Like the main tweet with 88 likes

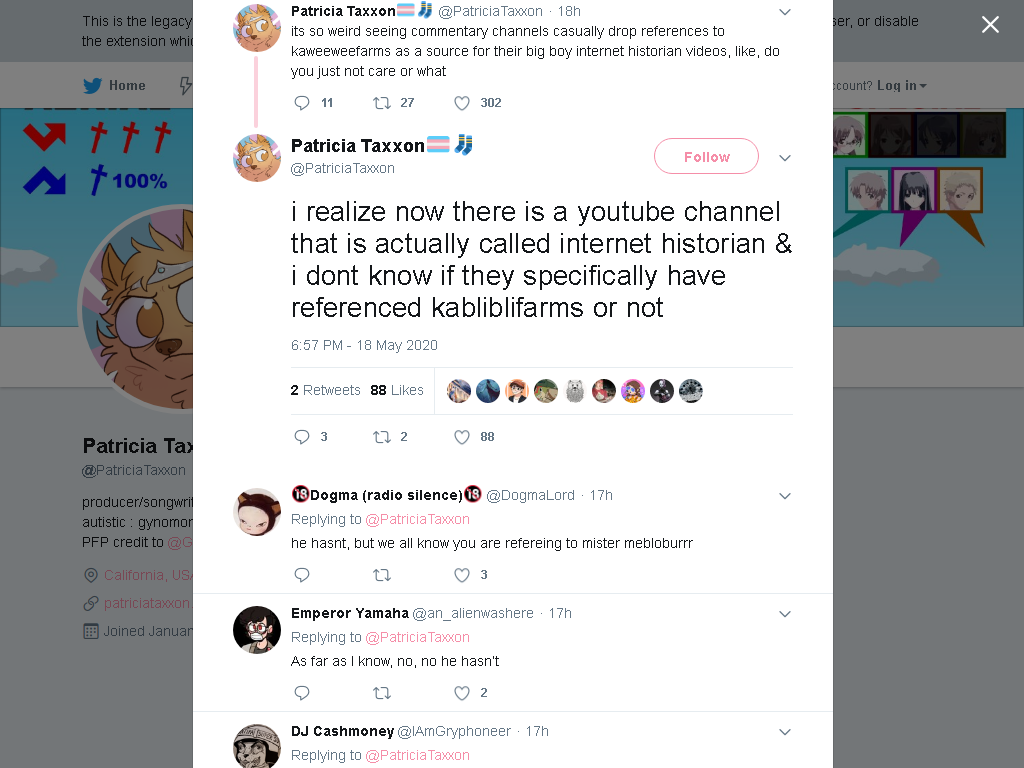pyautogui.click(x=462, y=437)
